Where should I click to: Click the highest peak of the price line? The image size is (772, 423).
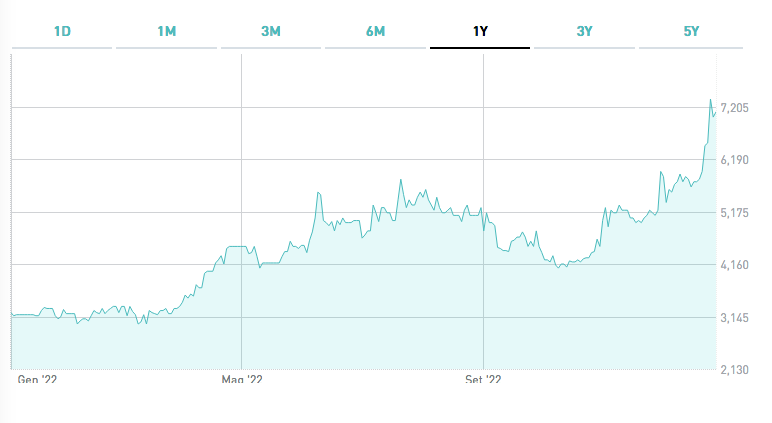pyautogui.click(x=710, y=100)
